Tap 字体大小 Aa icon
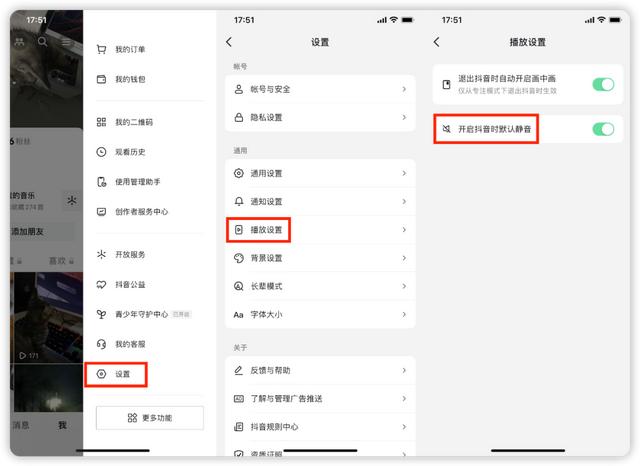This screenshot has width=640, height=466. click(238, 315)
